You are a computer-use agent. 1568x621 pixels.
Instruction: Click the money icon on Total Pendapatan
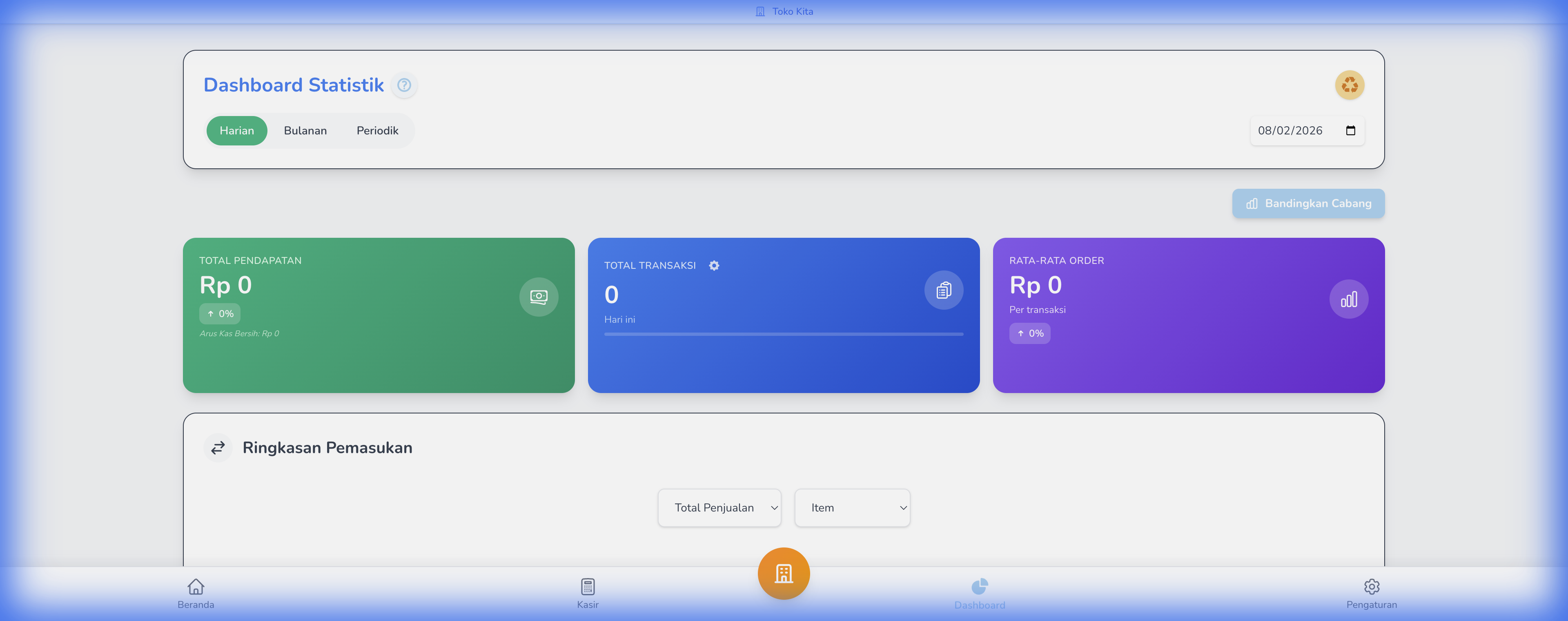pos(538,297)
